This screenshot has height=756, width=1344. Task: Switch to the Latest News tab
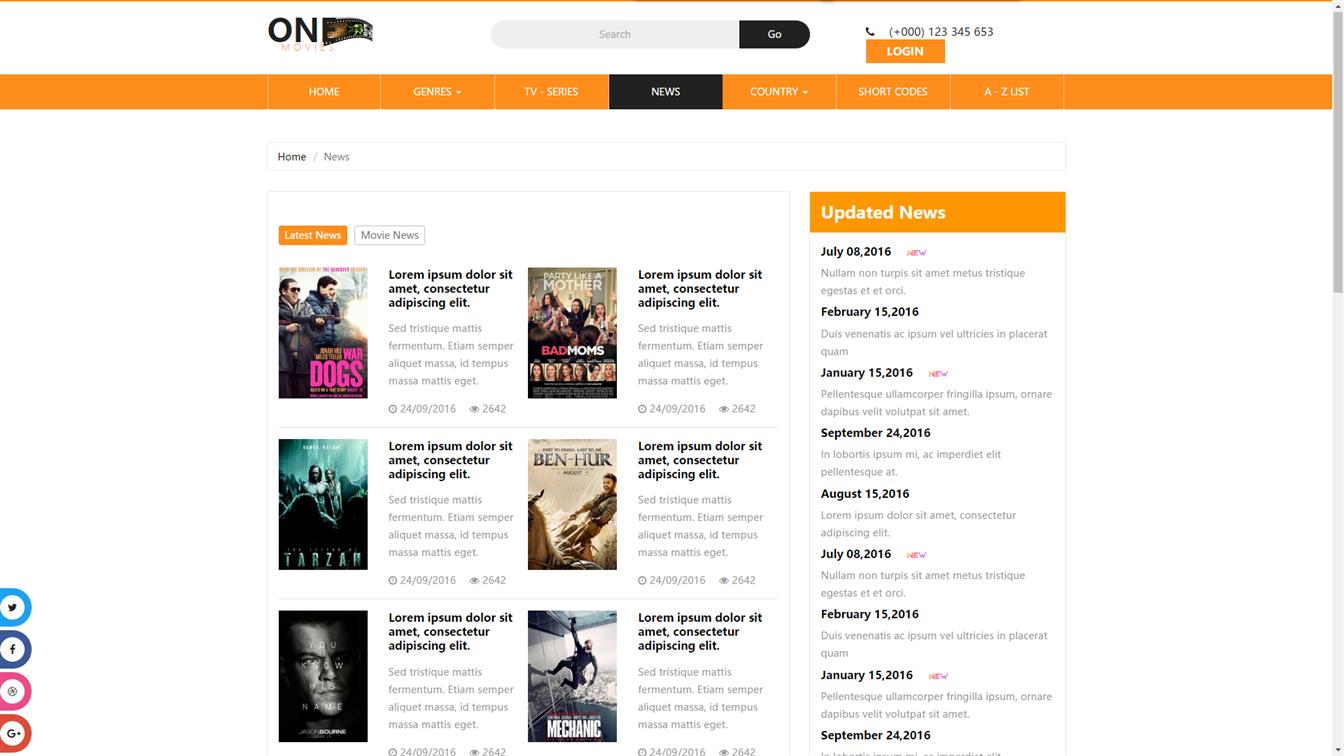(x=312, y=235)
